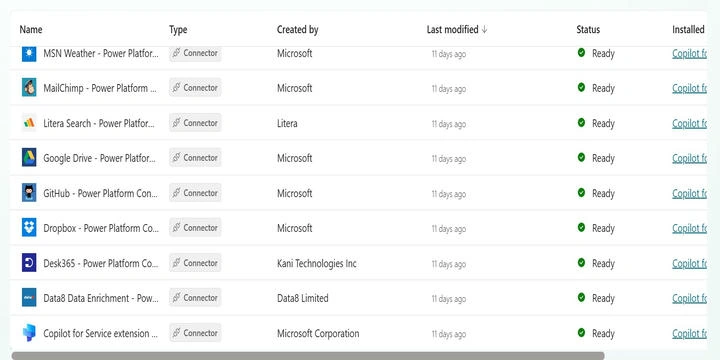720x360 pixels.
Task: Click the Ready checkmark in the Dropbox row
Action: (581, 228)
